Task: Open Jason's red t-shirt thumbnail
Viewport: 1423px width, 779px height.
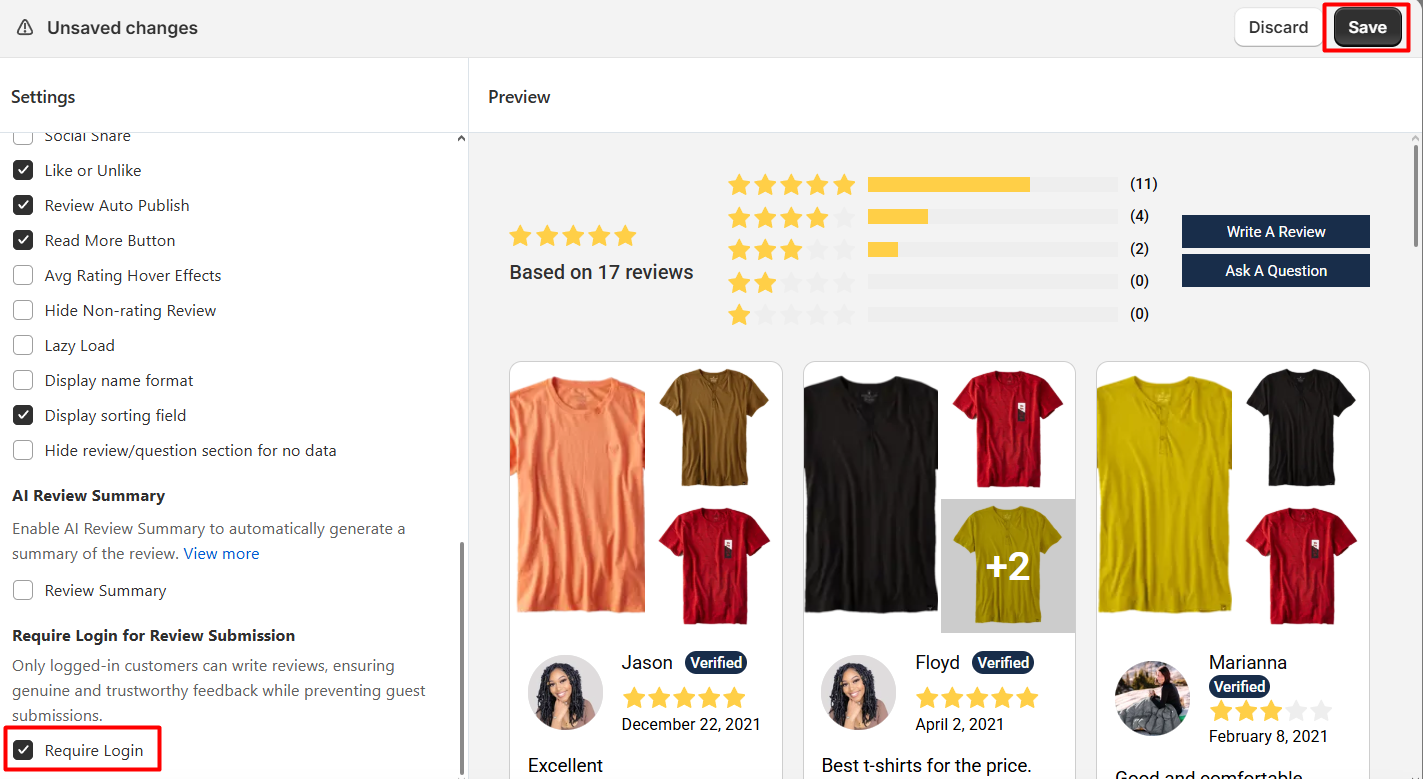Action: click(714, 566)
